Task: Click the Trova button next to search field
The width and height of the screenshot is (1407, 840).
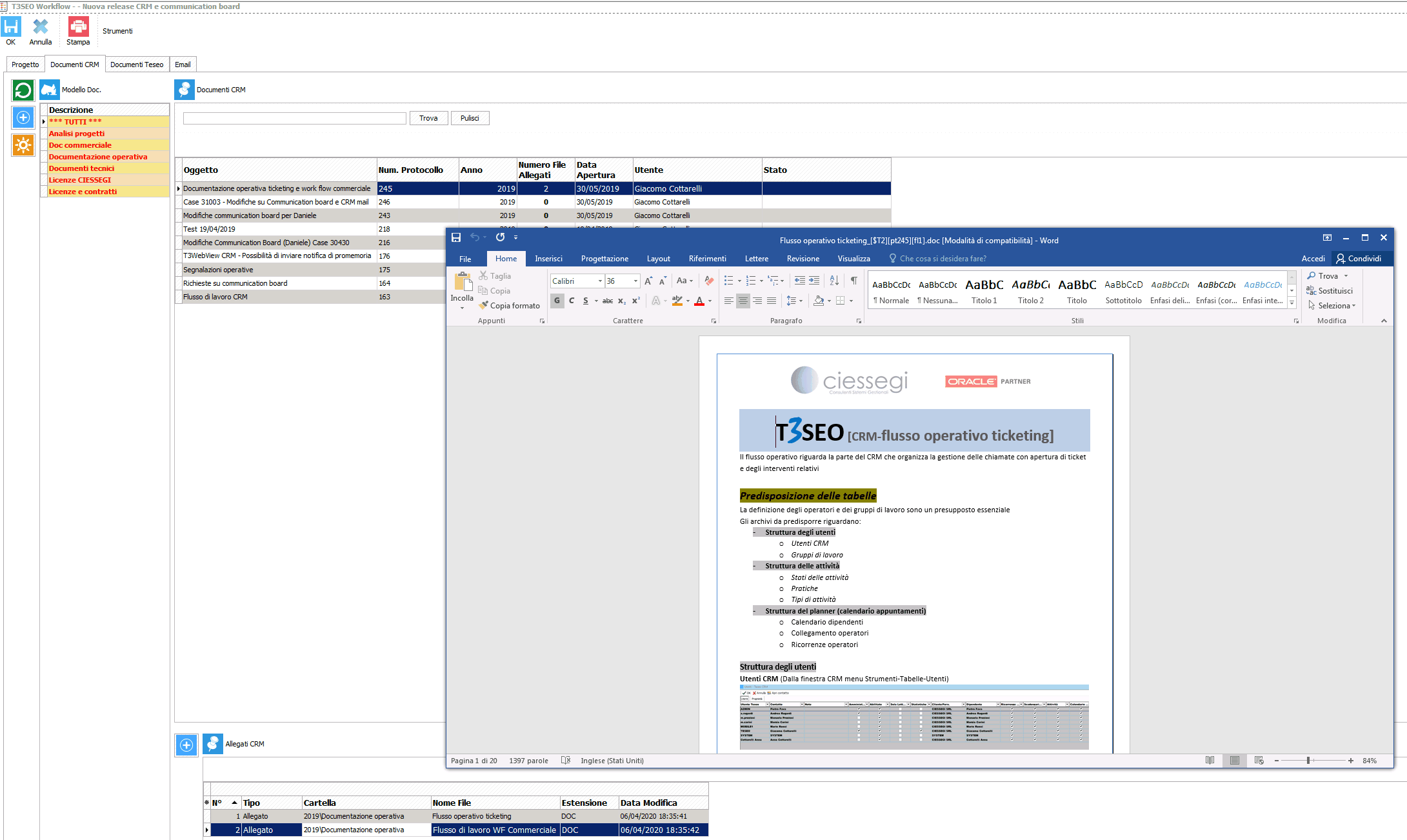Action: pyautogui.click(x=428, y=118)
